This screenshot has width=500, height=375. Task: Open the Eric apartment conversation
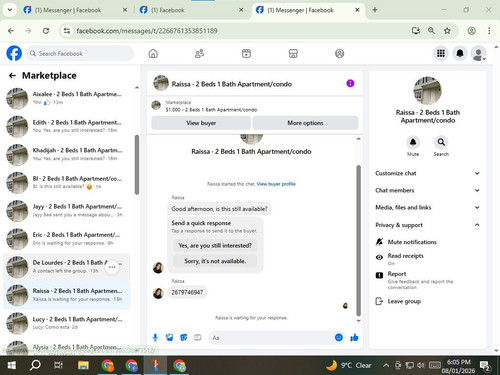click(67, 239)
